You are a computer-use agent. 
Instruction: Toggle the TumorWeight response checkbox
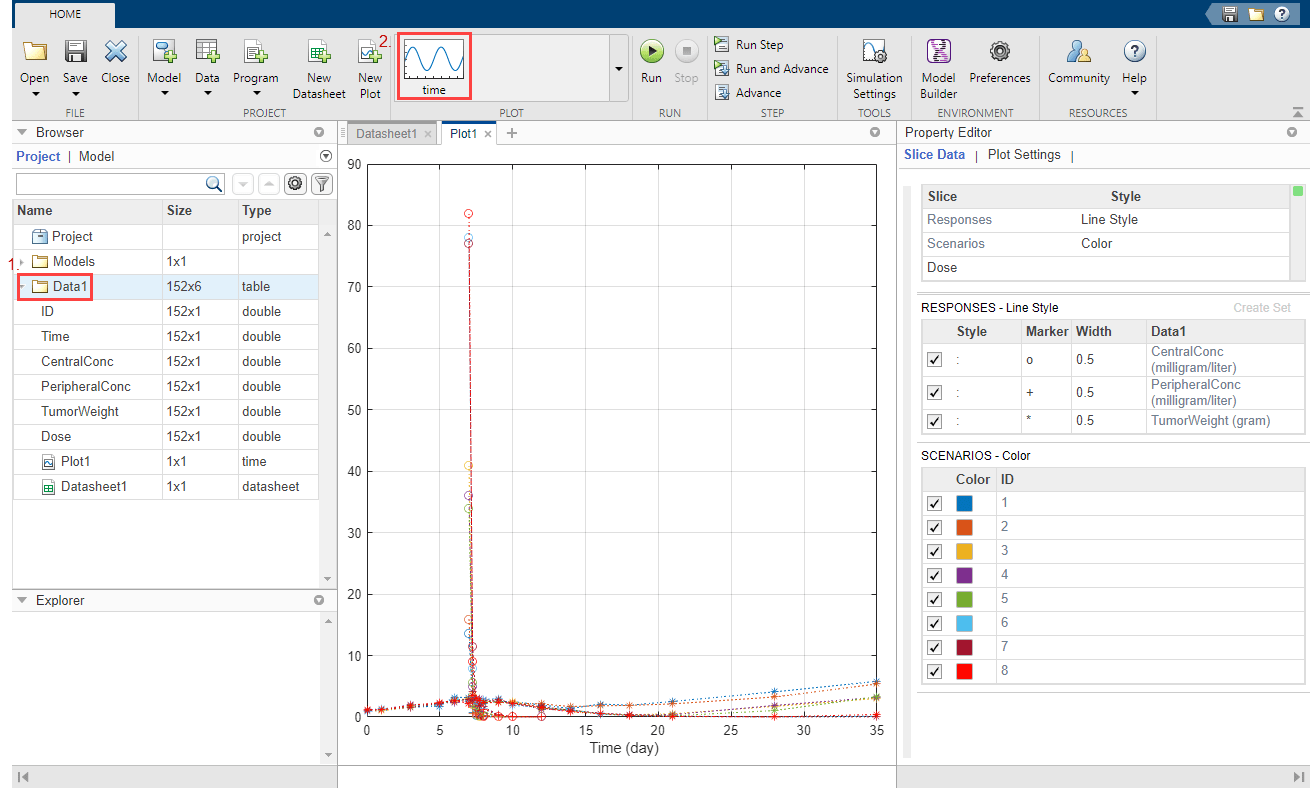tap(934, 421)
